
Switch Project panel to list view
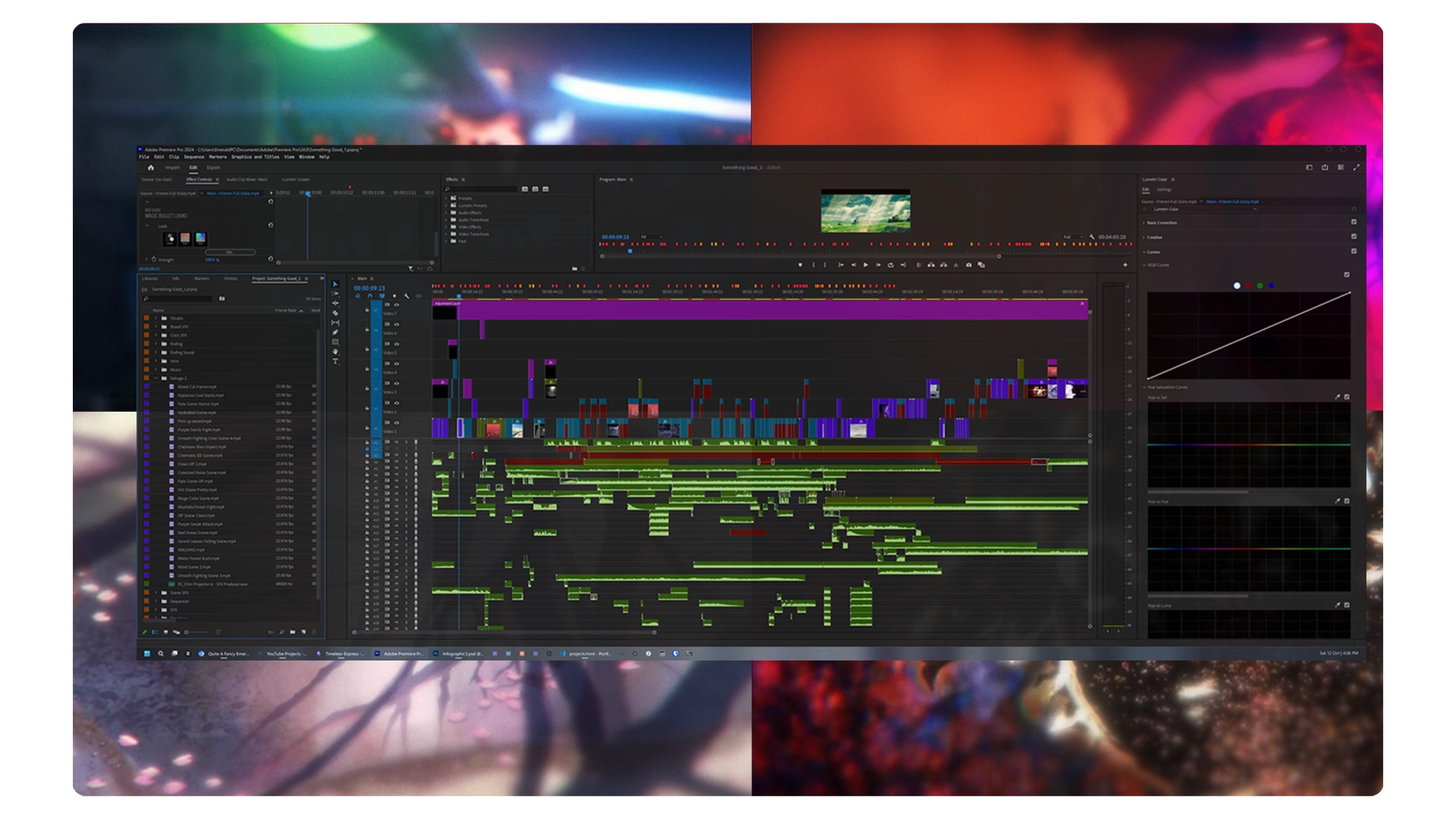tap(155, 632)
